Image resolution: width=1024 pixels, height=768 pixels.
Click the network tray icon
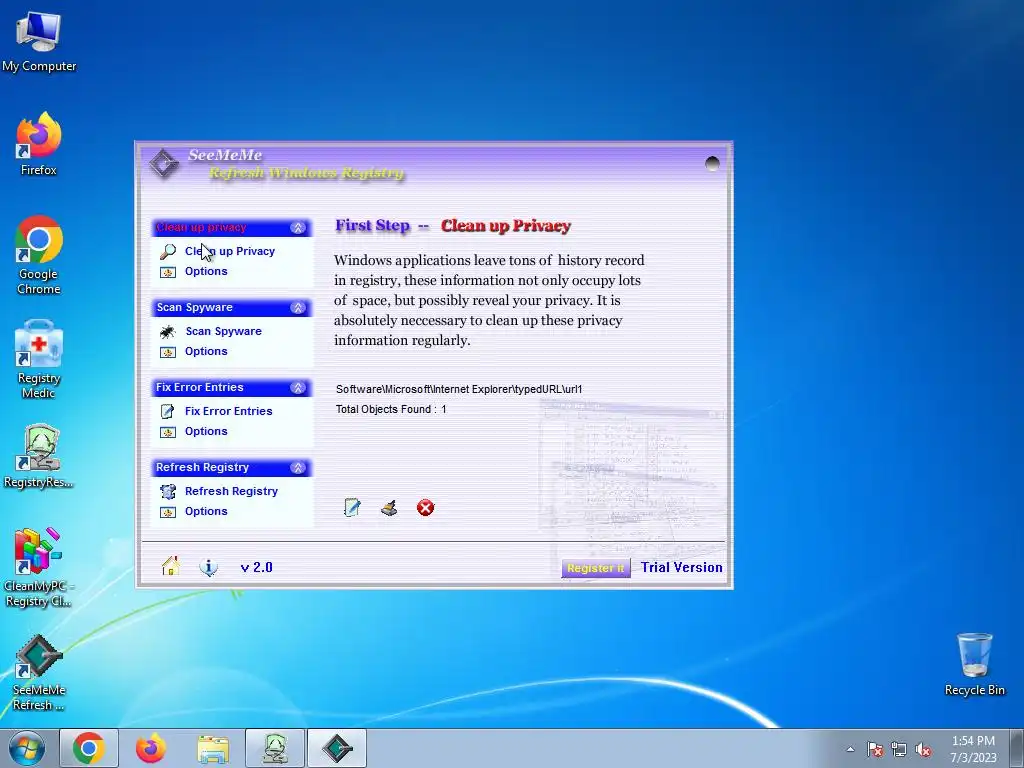(899, 750)
